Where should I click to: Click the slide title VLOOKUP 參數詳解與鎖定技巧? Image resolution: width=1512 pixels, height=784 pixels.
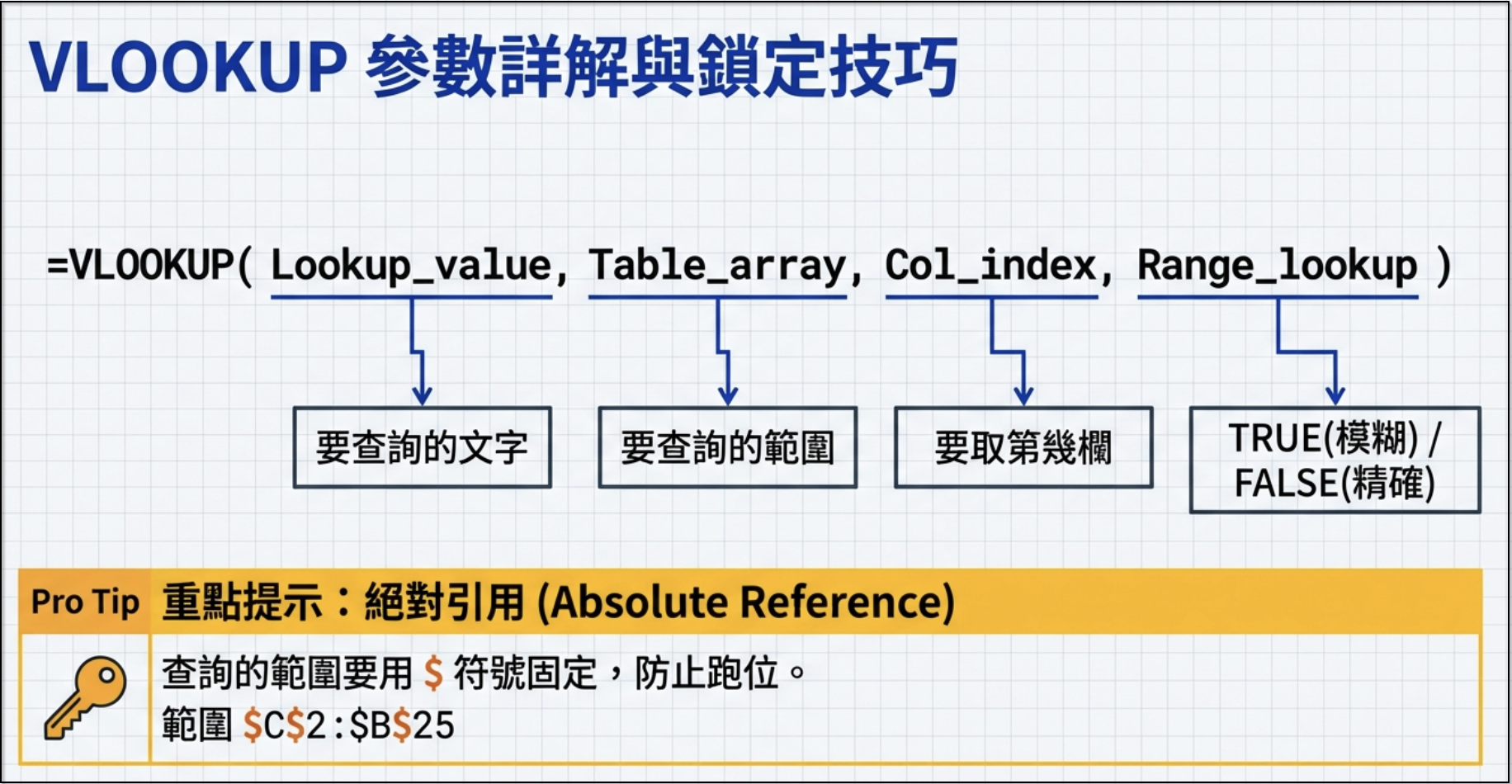pyautogui.click(x=494, y=68)
